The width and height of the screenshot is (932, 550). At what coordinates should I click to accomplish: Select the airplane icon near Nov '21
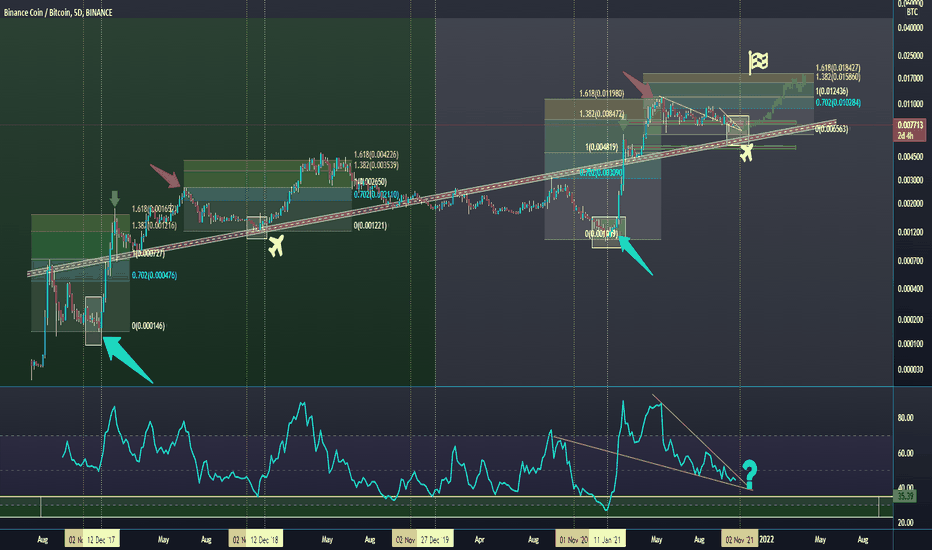coord(745,152)
